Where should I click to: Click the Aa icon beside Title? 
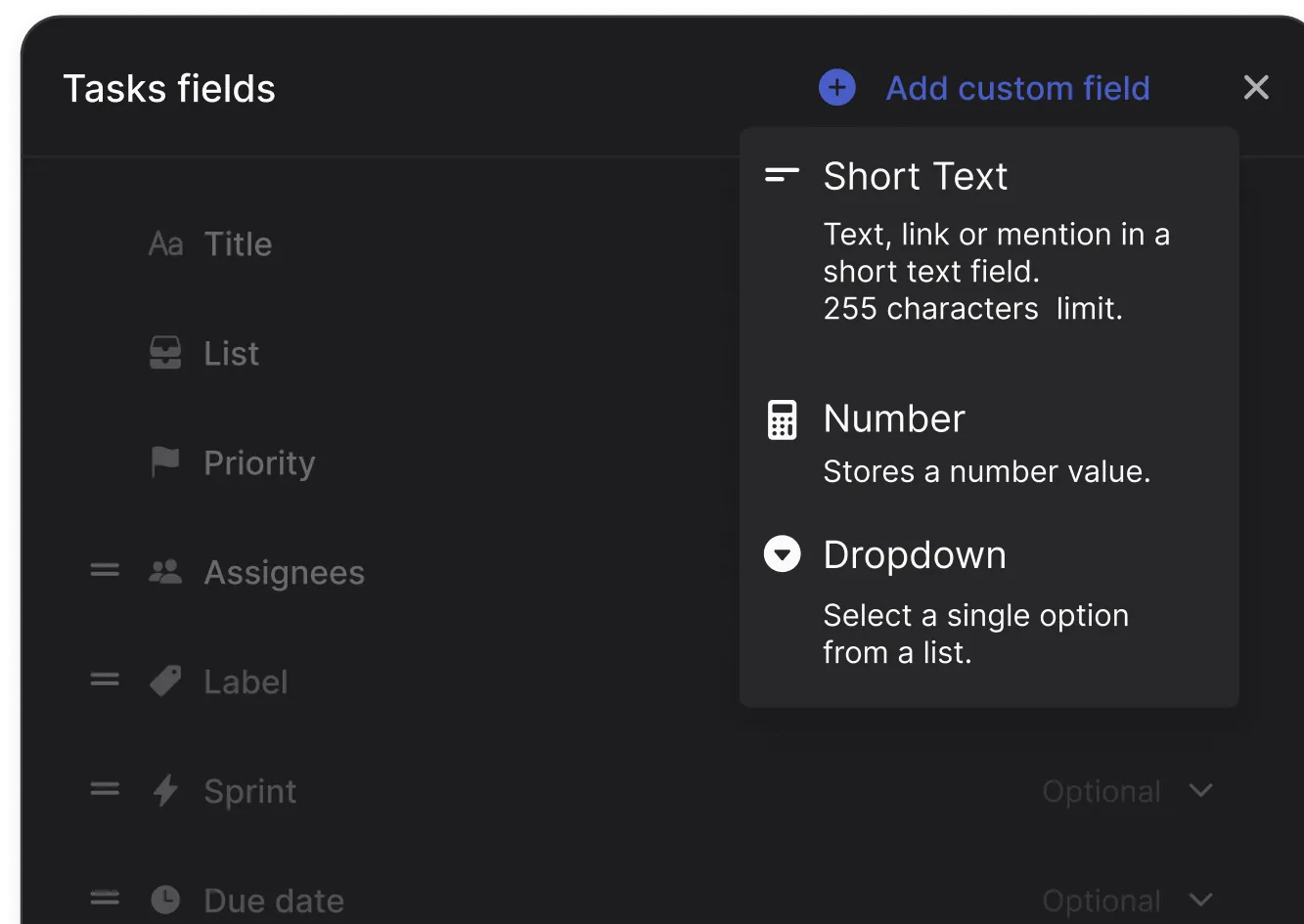click(x=165, y=243)
